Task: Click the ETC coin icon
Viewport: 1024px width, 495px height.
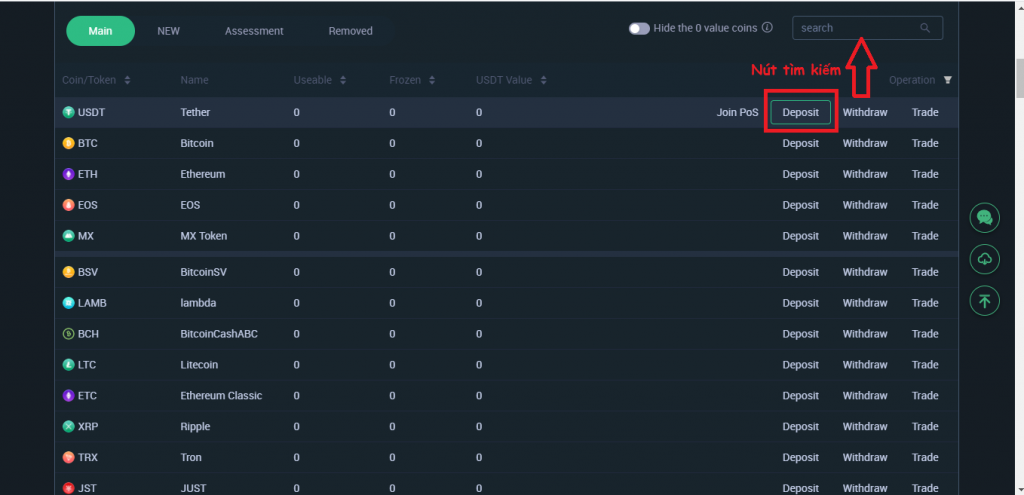Action: click(x=68, y=396)
